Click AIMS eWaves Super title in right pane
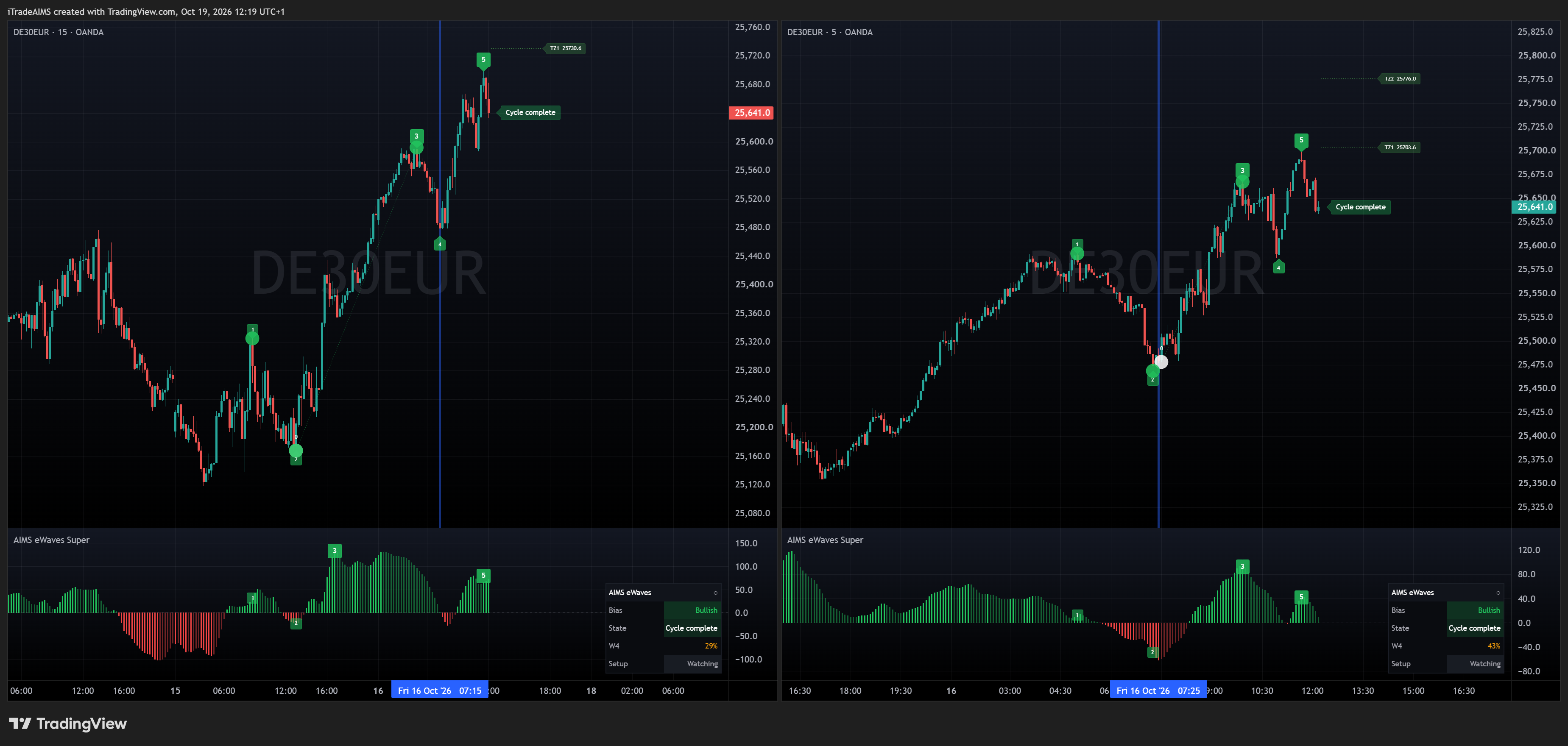Image resolution: width=1568 pixels, height=746 pixels. [825, 540]
